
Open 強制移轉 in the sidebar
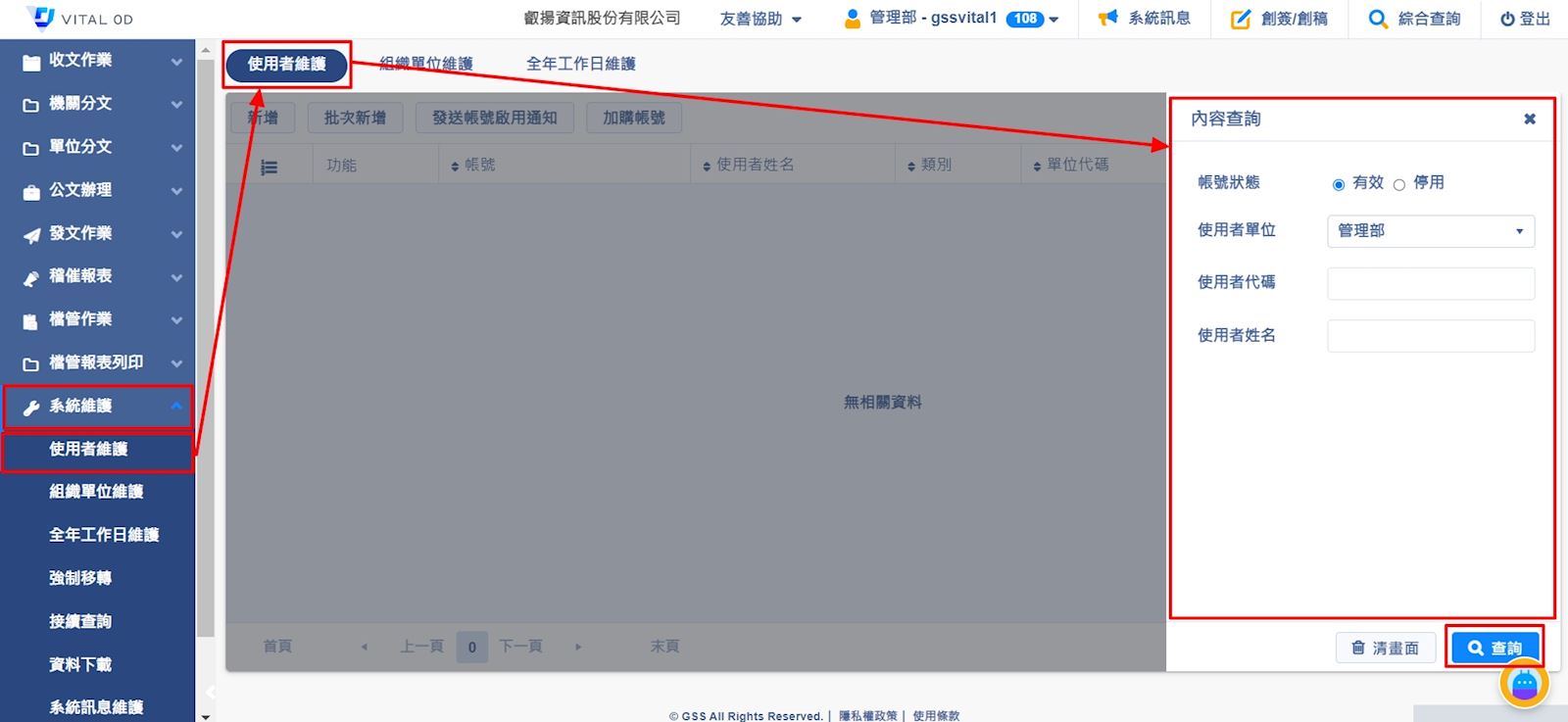(80, 578)
